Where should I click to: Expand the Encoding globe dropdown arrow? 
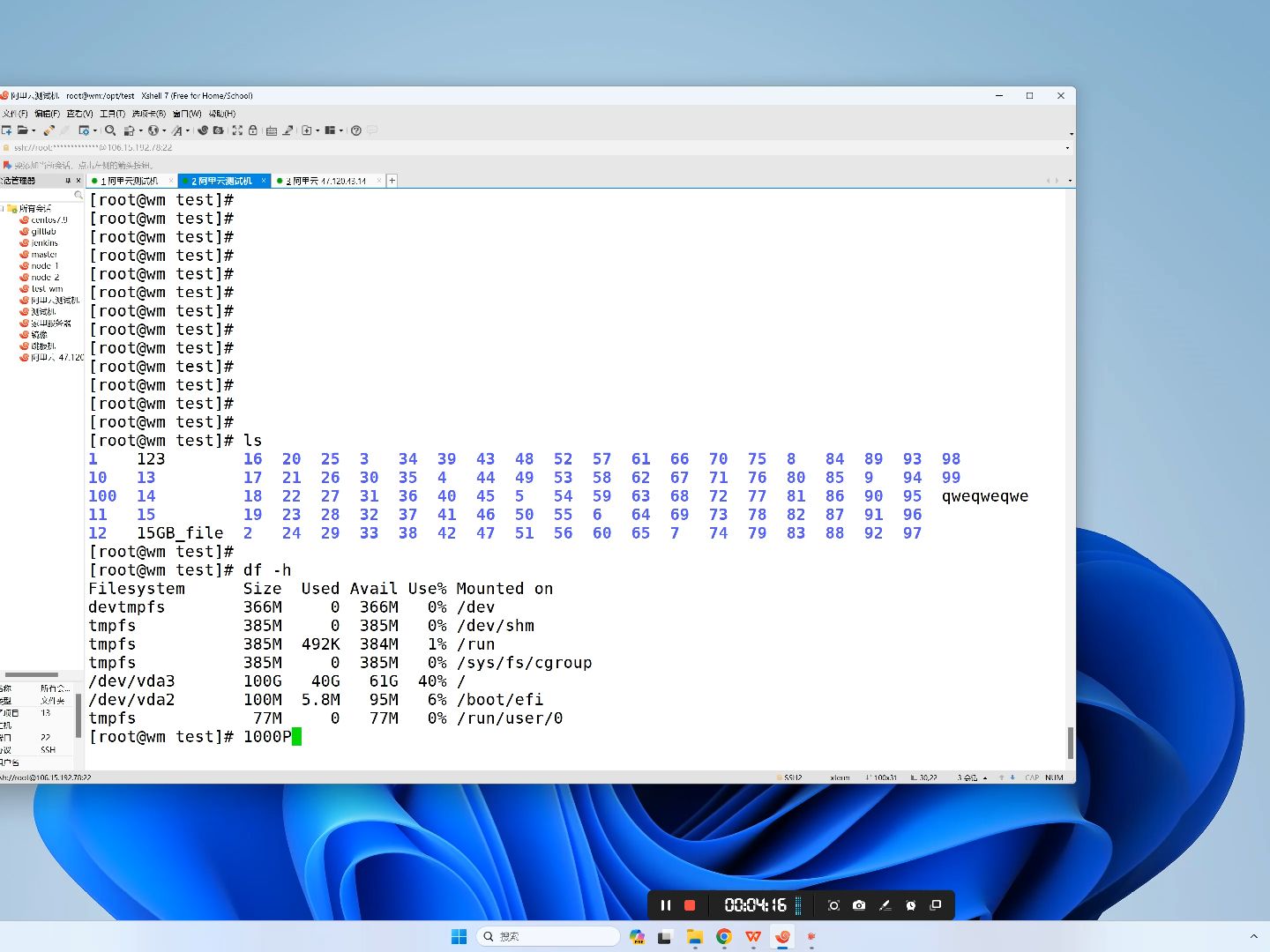coord(165,130)
